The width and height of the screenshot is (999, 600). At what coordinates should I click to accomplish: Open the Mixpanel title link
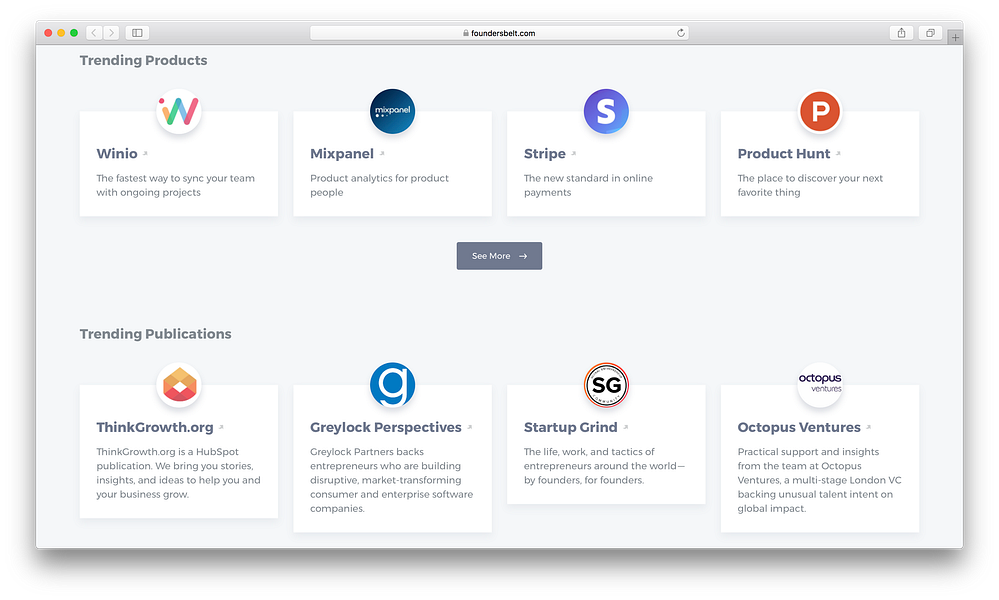(x=342, y=154)
